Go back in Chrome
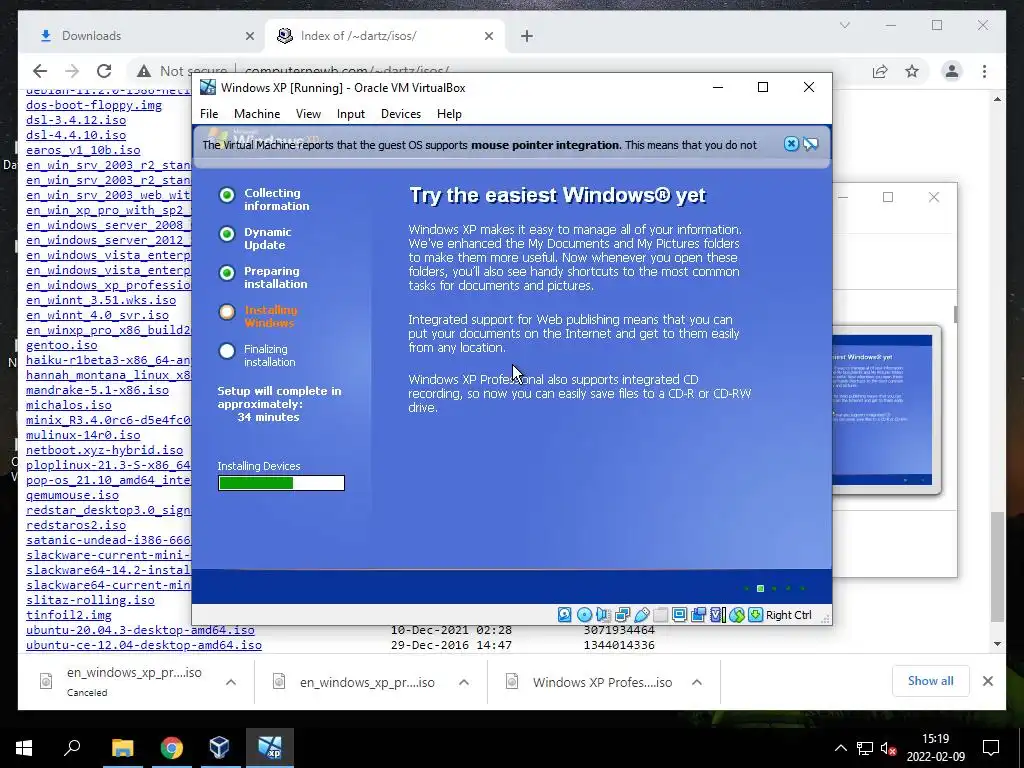1024x768 pixels. click(x=40, y=71)
